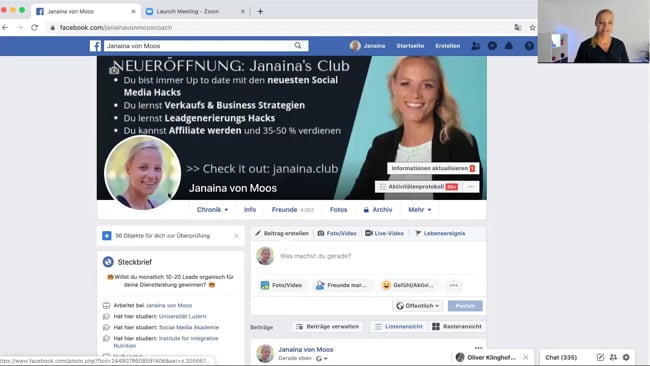Click the Facebook logo icon in header
This screenshot has width=650, height=366.
click(95, 46)
